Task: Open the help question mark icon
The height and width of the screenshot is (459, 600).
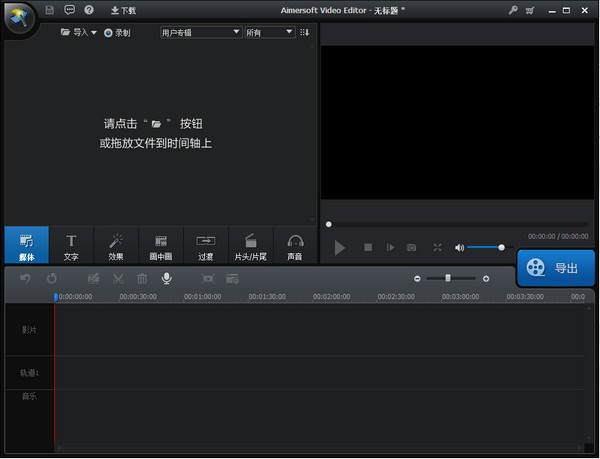Action: click(x=89, y=10)
